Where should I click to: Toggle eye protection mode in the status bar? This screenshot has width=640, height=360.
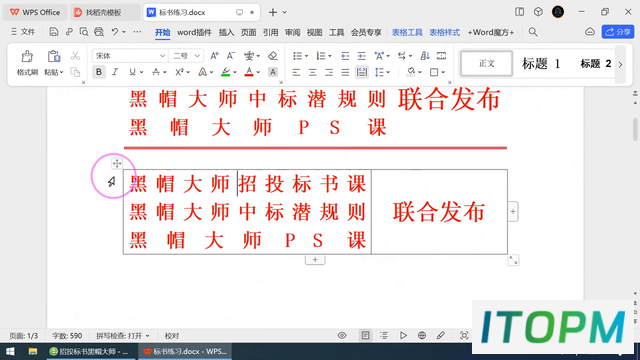(342, 336)
